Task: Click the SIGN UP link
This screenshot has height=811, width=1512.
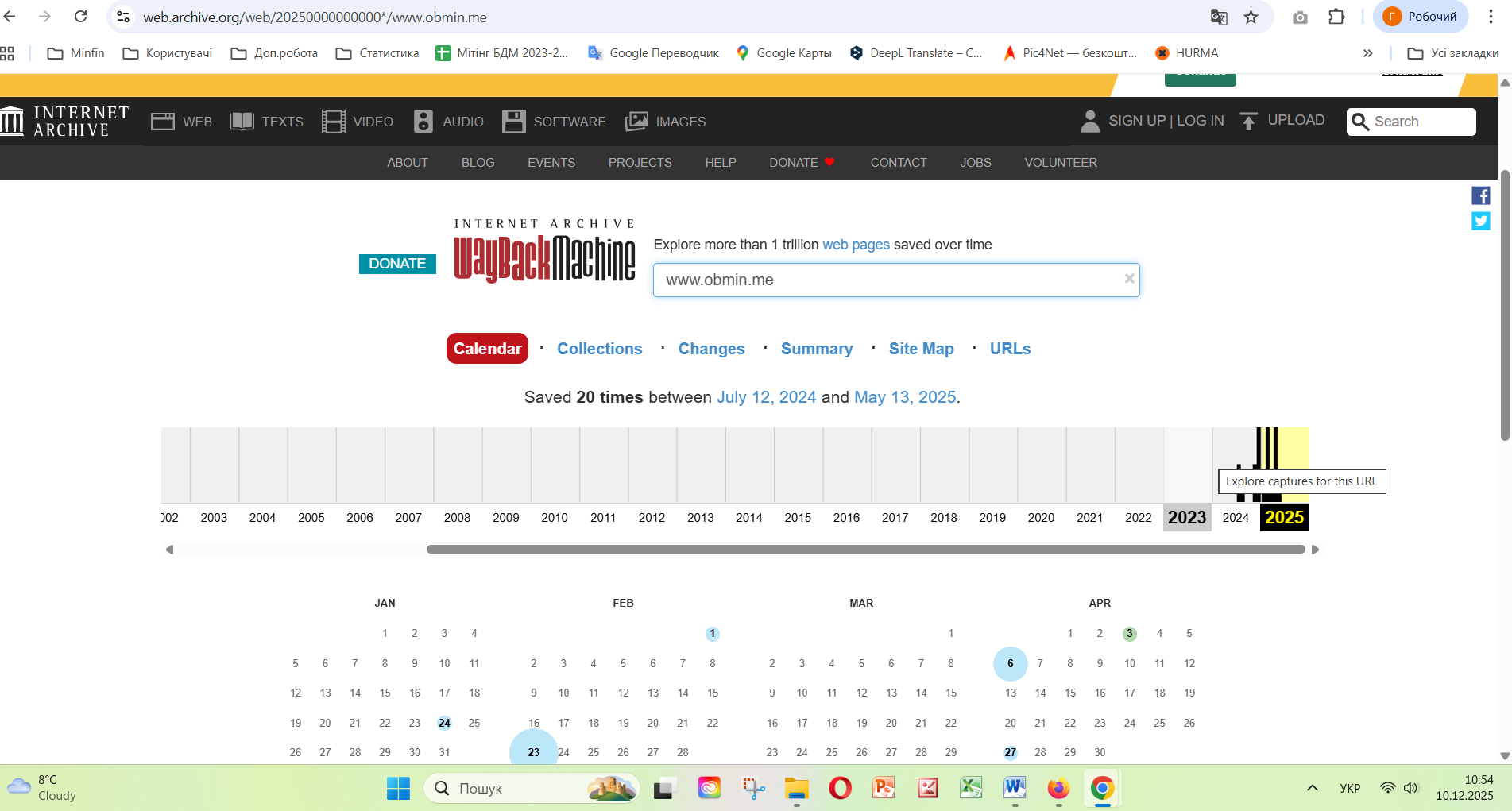Action: (1137, 121)
